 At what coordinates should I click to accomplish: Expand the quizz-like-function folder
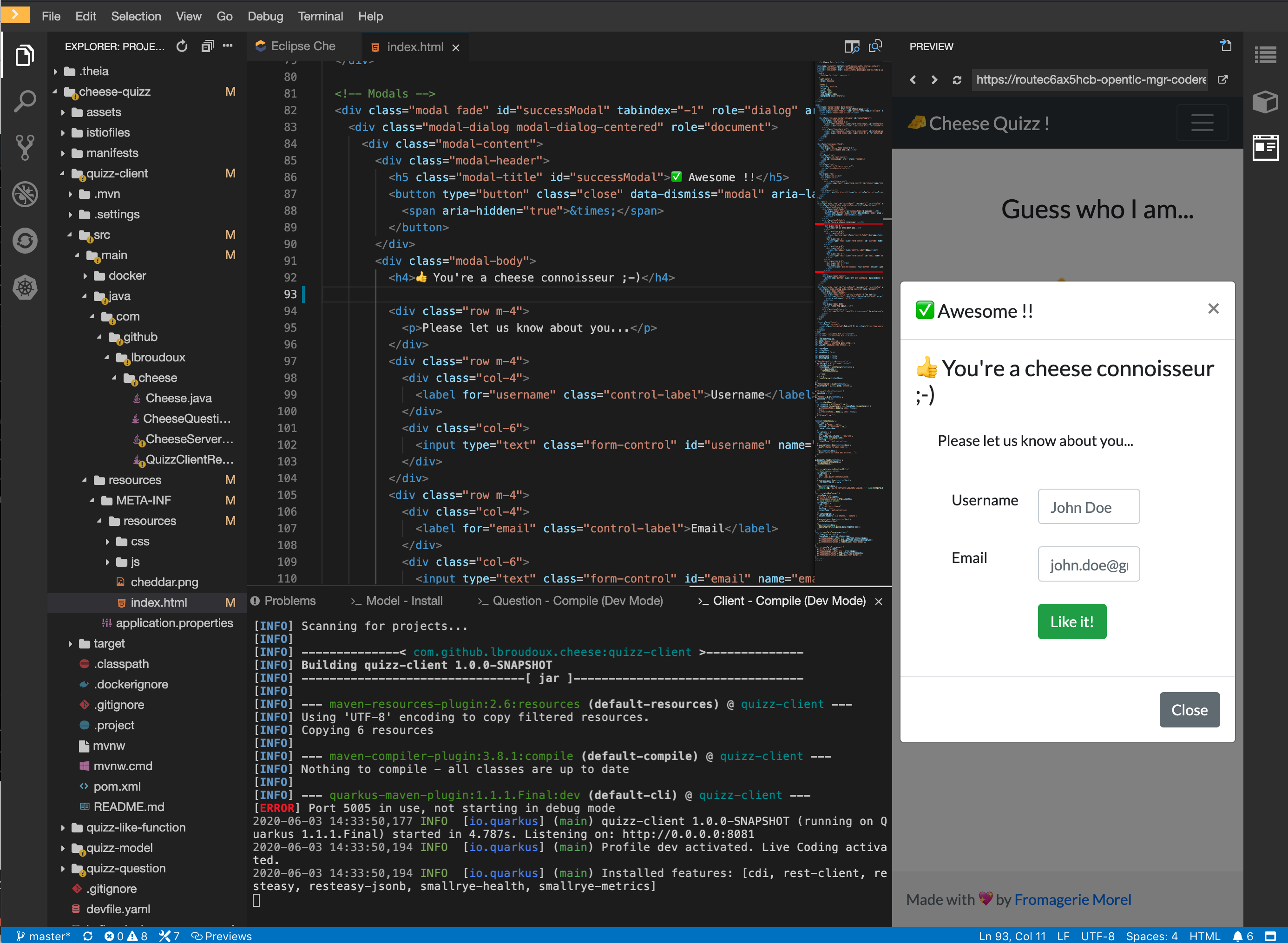[135, 827]
